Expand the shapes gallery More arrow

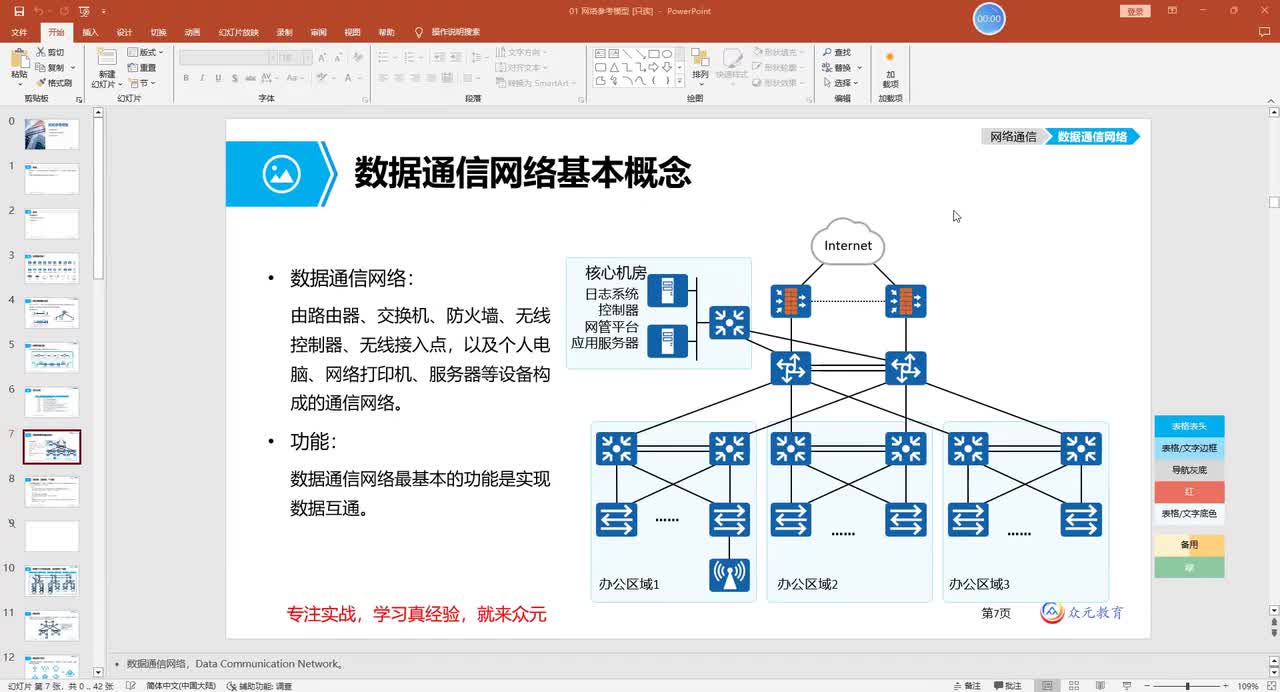(x=680, y=83)
